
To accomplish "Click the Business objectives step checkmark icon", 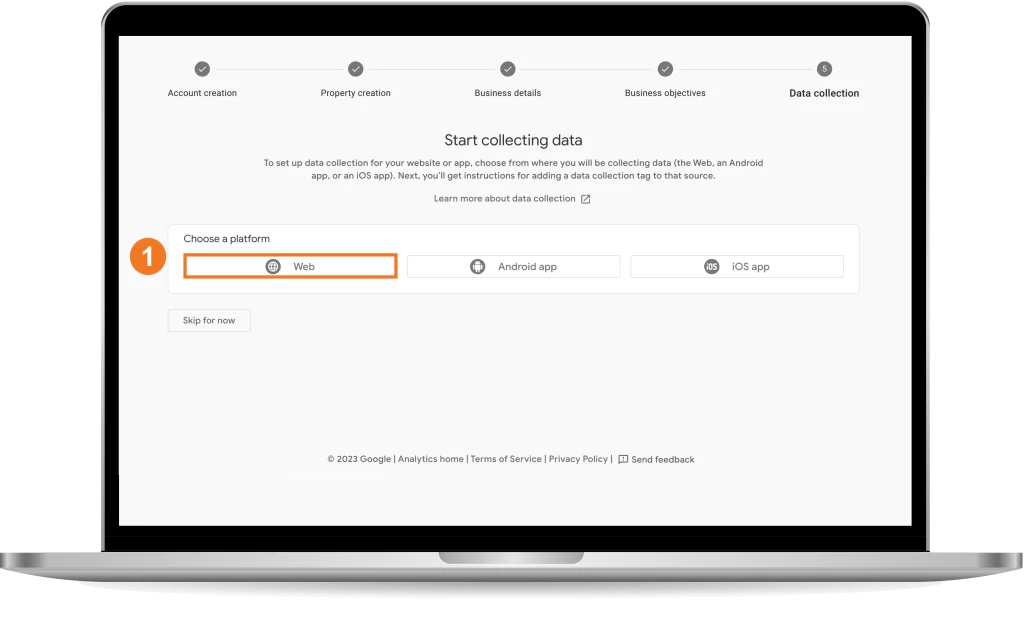I will tap(665, 69).
